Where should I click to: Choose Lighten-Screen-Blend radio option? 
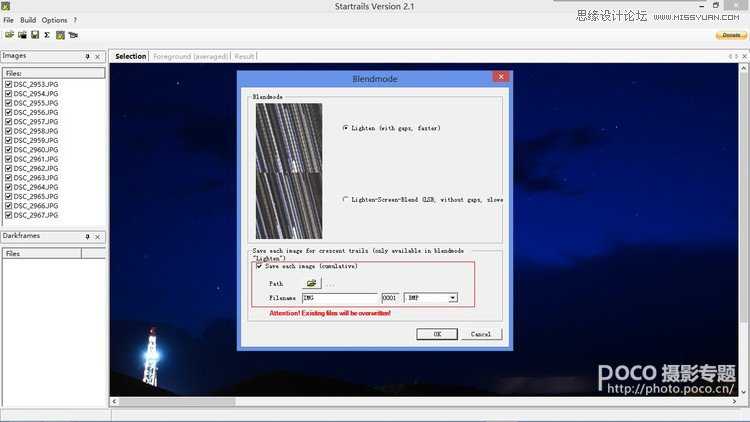[346, 199]
